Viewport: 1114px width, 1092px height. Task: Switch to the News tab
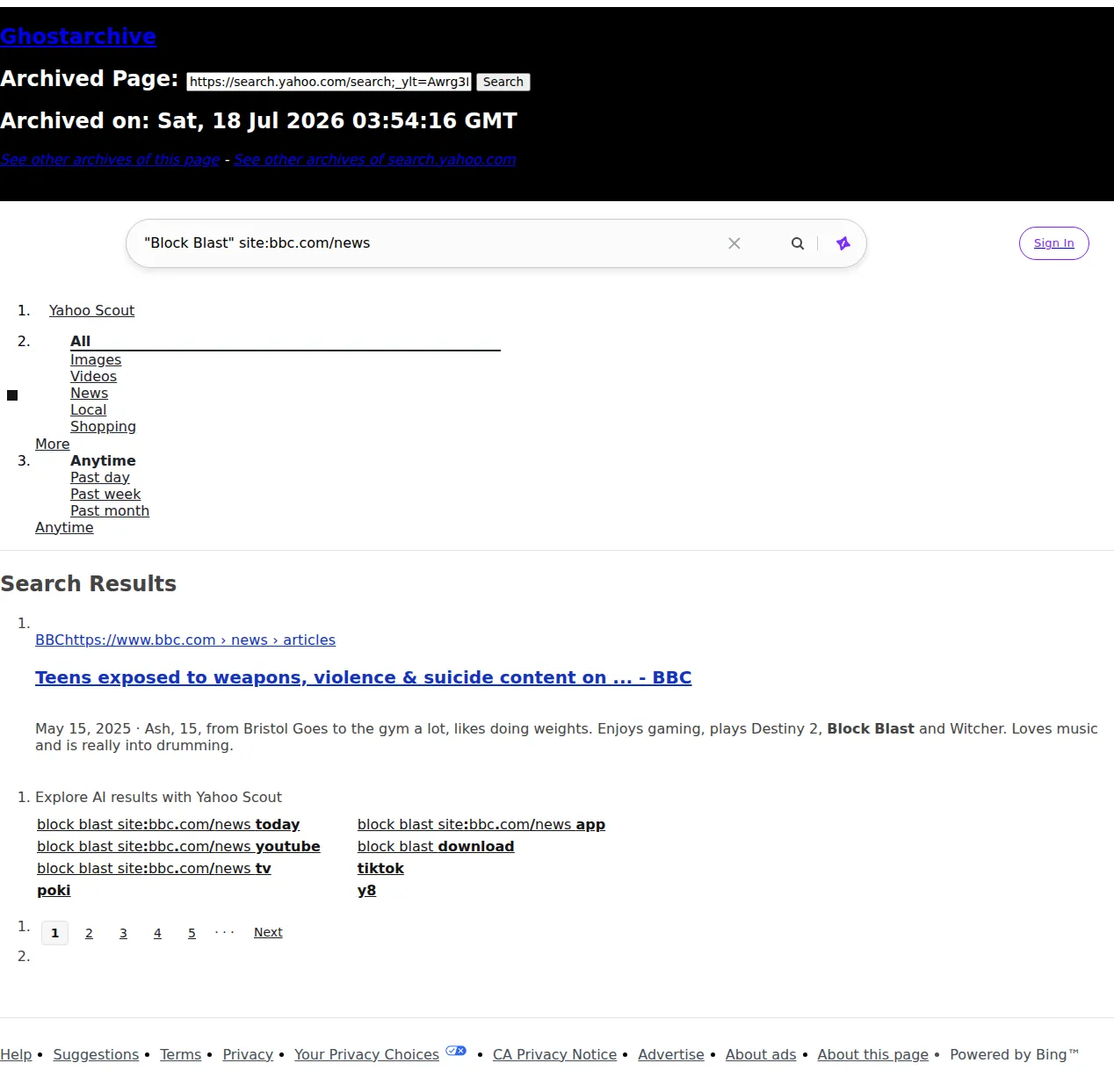(x=89, y=393)
